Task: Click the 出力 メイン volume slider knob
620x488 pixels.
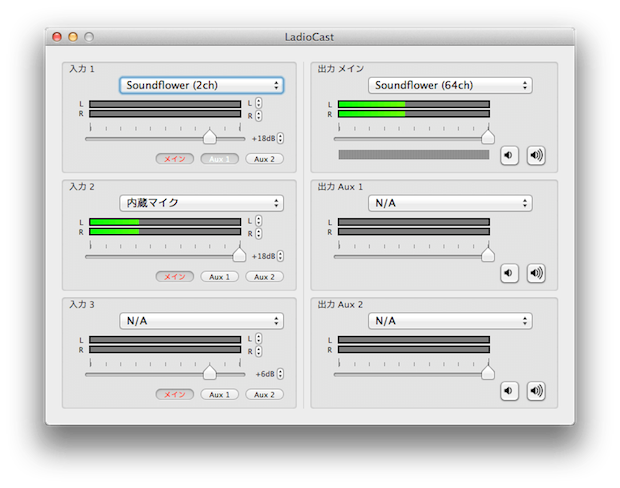Action: point(488,135)
